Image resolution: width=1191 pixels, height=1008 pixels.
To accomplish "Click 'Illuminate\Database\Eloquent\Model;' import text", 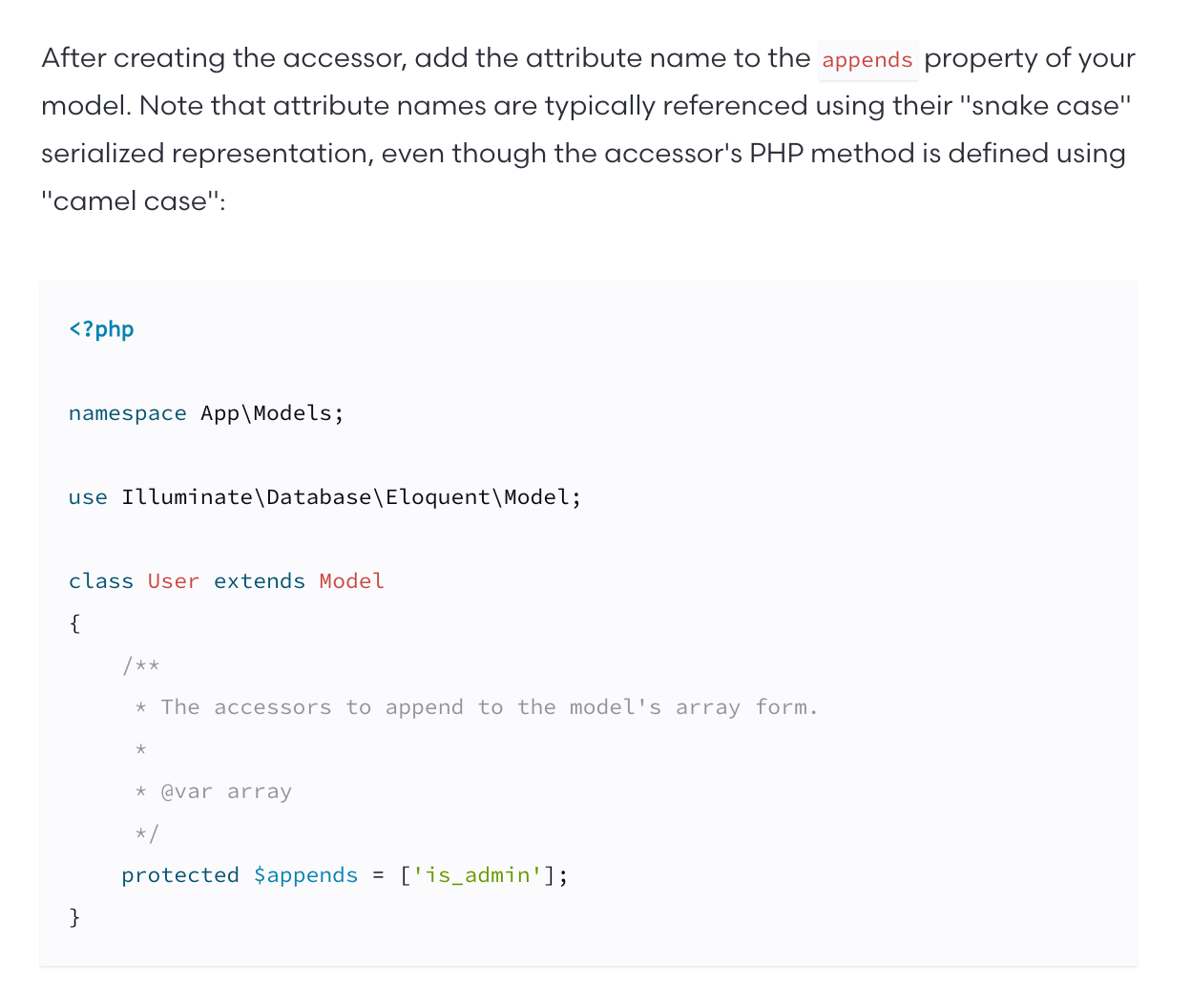I will (351, 497).
